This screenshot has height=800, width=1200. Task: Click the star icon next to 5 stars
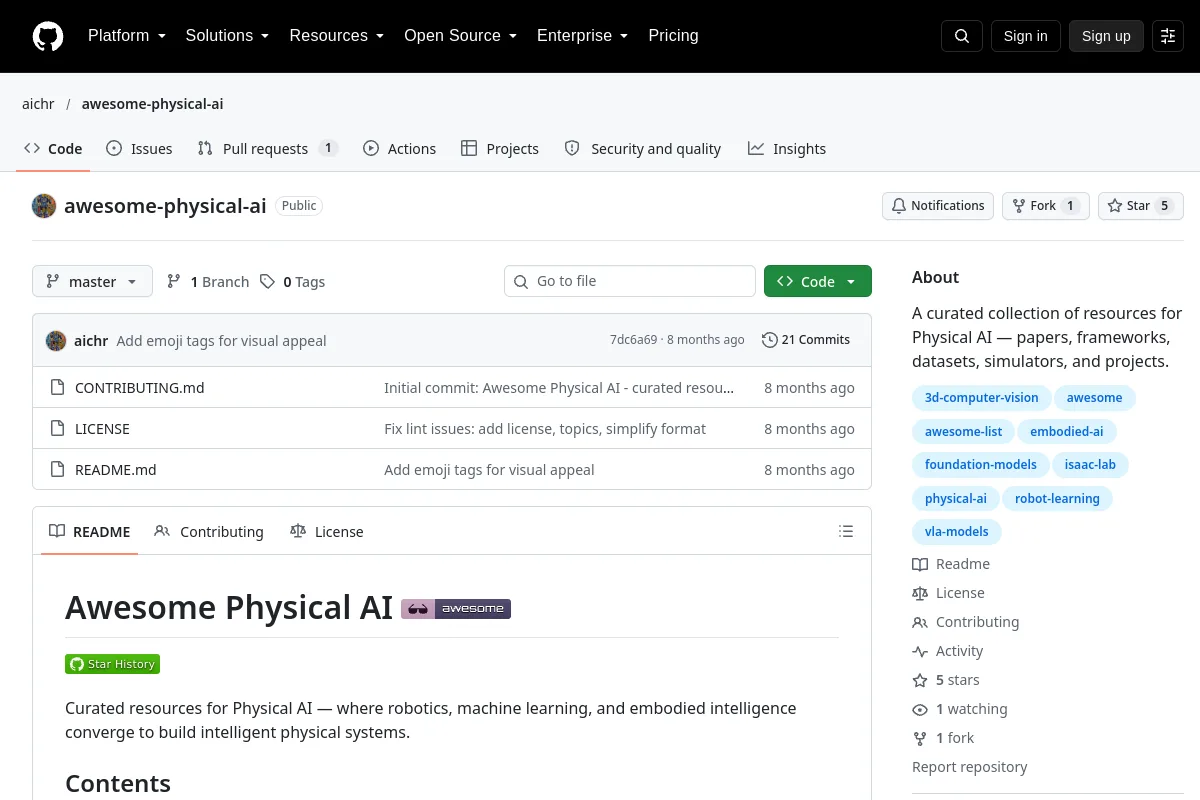pyautogui.click(x=920, y=681)
